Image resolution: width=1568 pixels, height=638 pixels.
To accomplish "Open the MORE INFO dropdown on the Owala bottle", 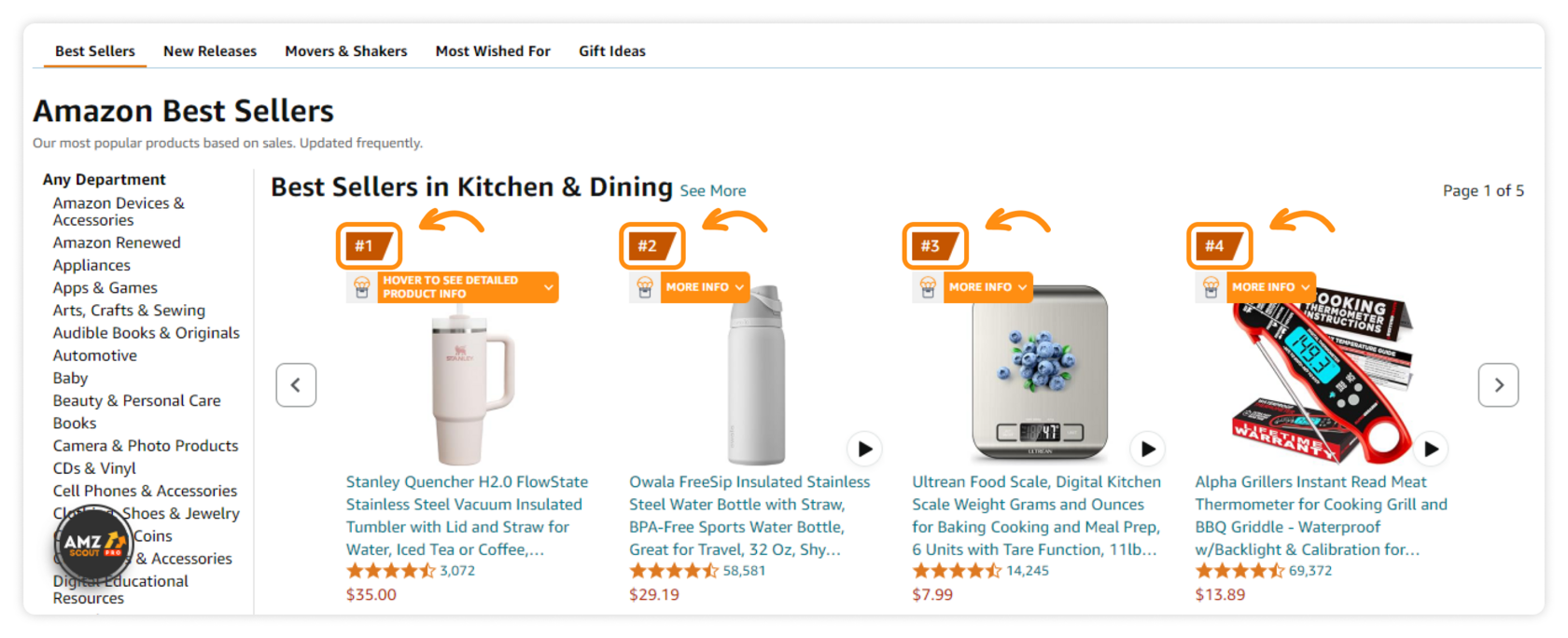I will click(x=705, y=287).
